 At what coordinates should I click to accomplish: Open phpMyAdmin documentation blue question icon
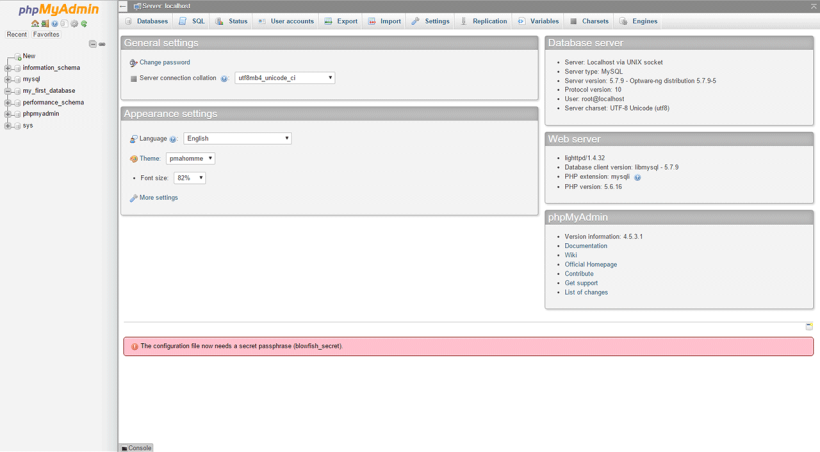pos(54,24)
